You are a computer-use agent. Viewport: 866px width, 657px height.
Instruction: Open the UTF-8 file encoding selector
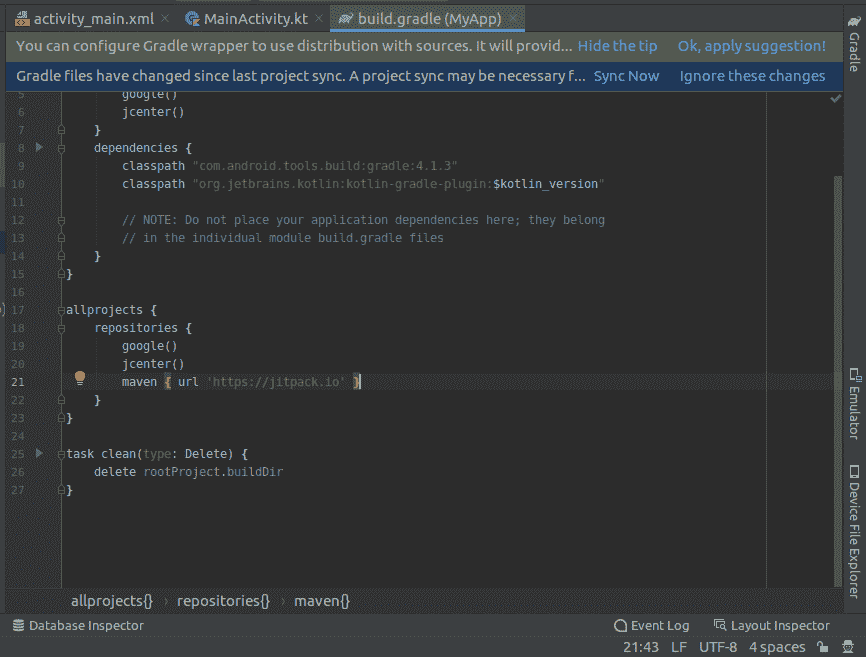[x=717, y=647]
